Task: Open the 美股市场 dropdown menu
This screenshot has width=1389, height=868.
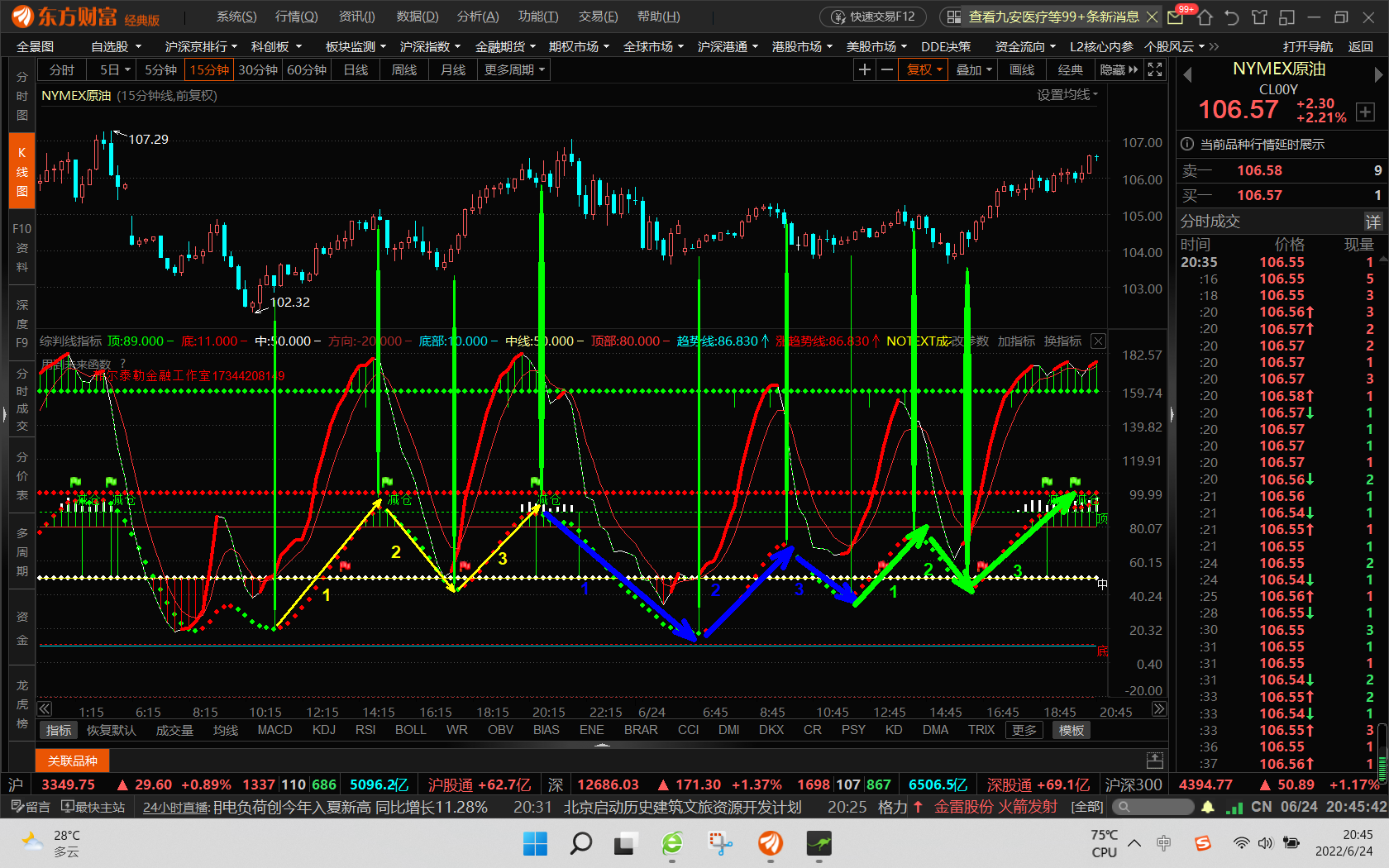Action: [876, 47]
